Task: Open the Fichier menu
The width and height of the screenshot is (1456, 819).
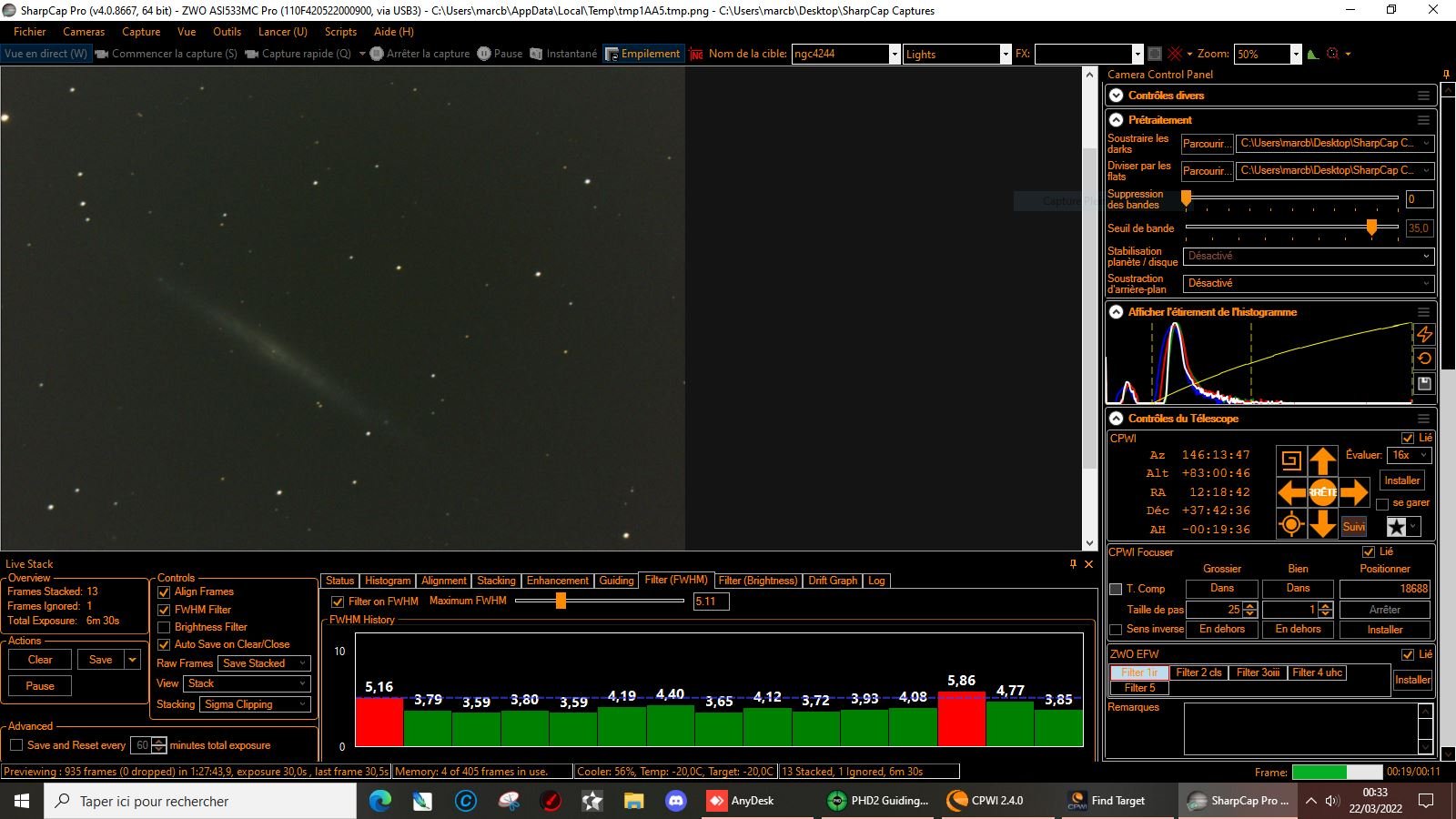Action: point(29,32)
